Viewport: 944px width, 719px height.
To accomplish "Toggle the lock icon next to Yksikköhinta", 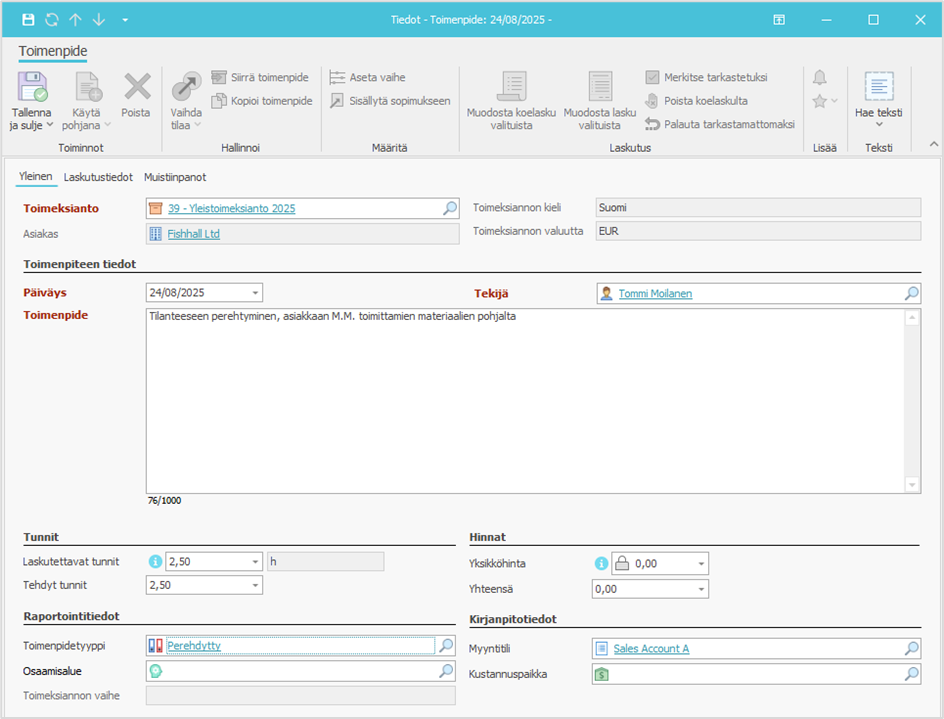I will click(621, 563).
